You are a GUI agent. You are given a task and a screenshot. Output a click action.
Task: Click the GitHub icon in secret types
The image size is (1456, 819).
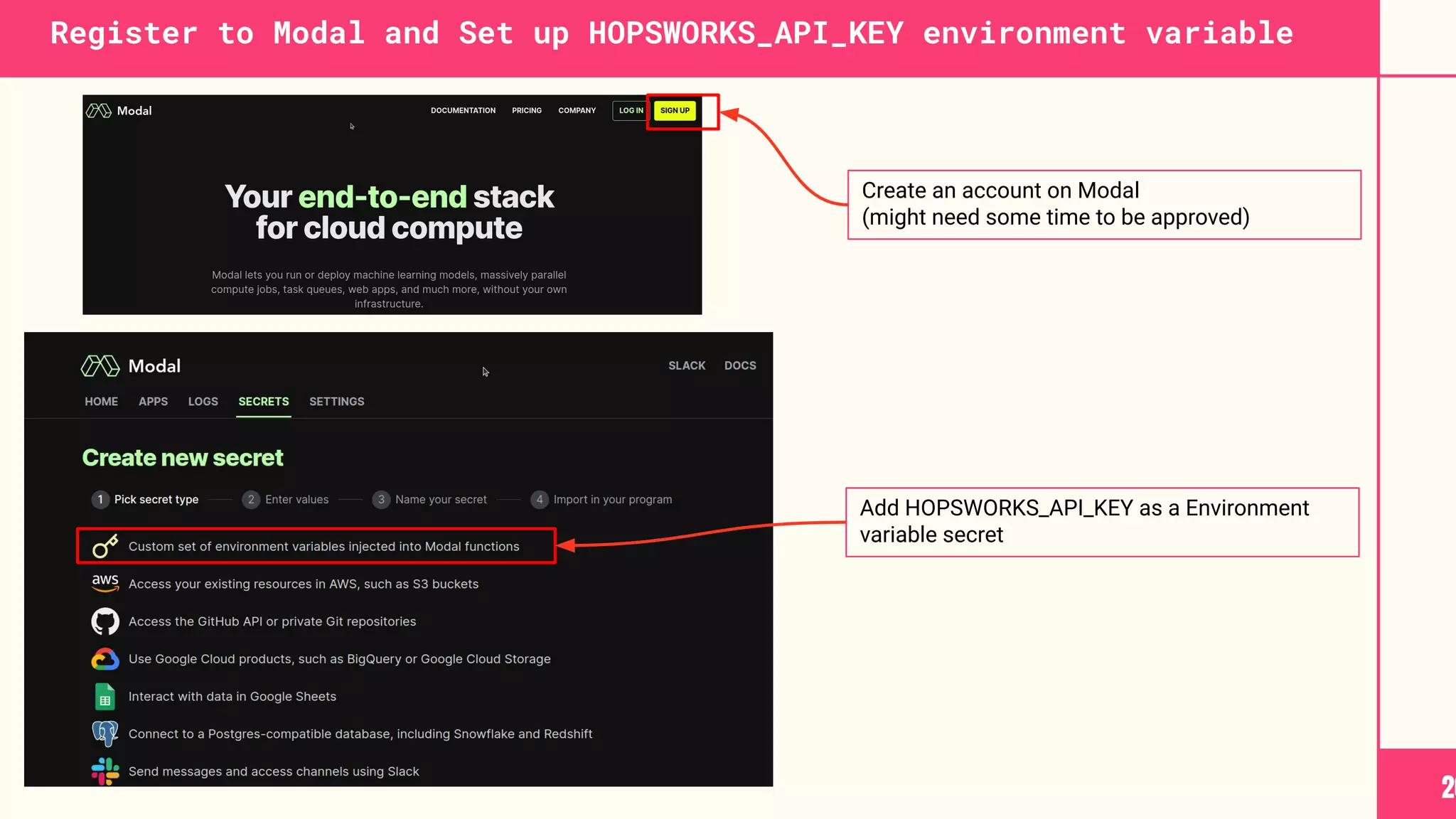click(105, 621)
